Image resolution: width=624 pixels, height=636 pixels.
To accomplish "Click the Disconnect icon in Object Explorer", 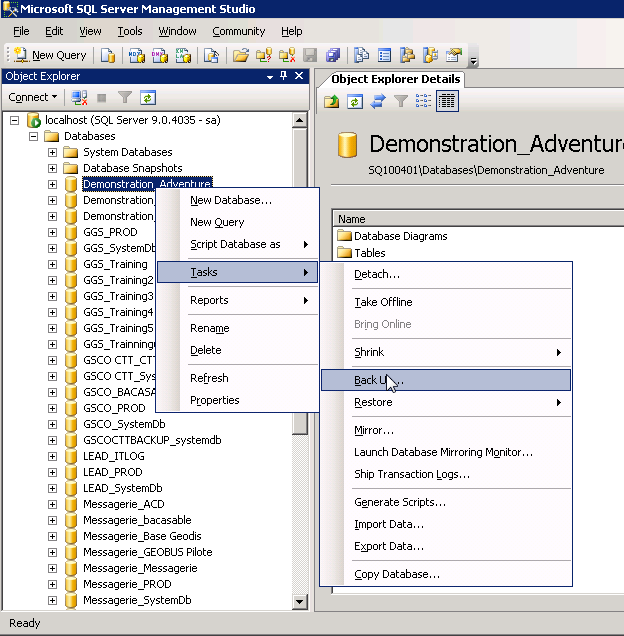I will [79, 98].
